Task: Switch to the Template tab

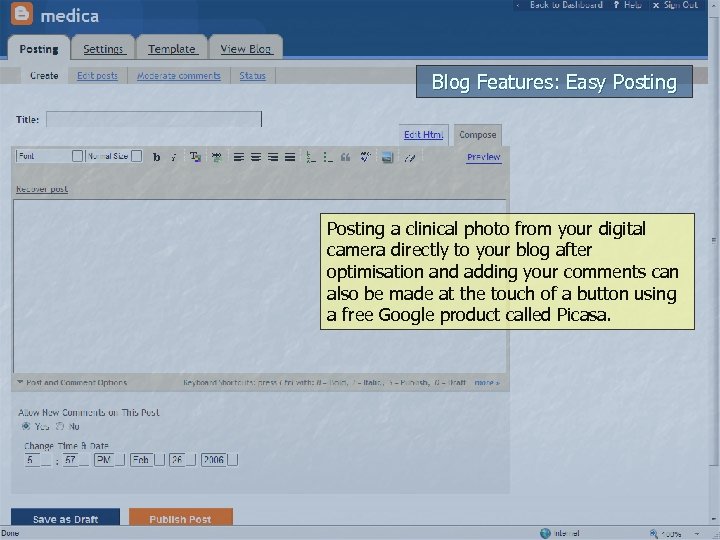Action: pos(172,49)
